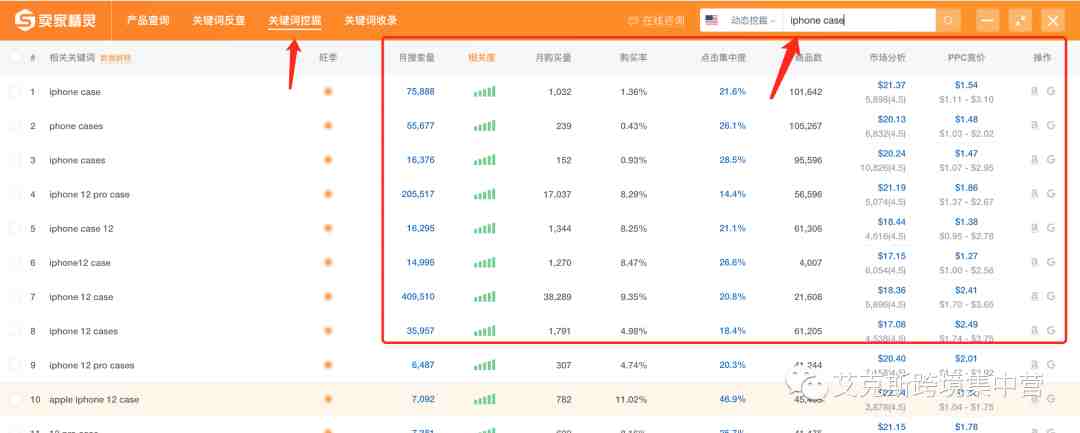Click search volume 205,517 link
1080x433 pixels.
click(418, 194)
